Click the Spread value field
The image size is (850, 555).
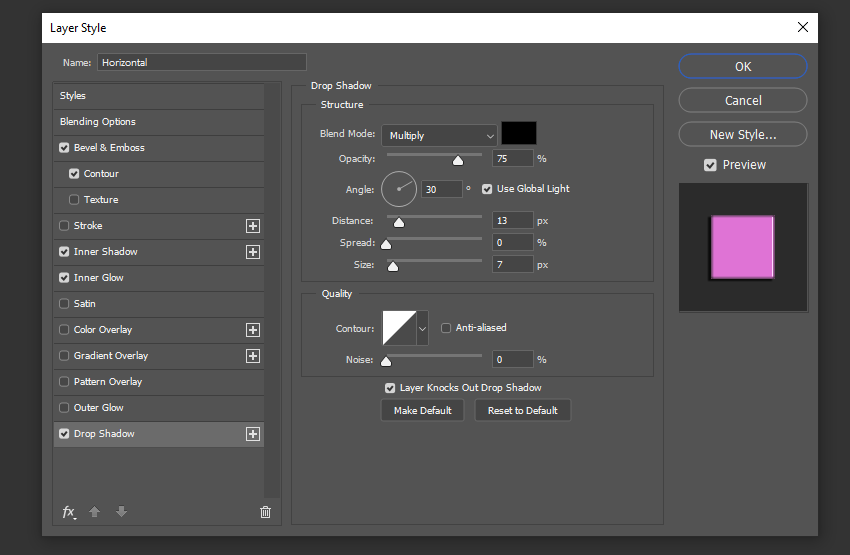[x=512, y=242]
